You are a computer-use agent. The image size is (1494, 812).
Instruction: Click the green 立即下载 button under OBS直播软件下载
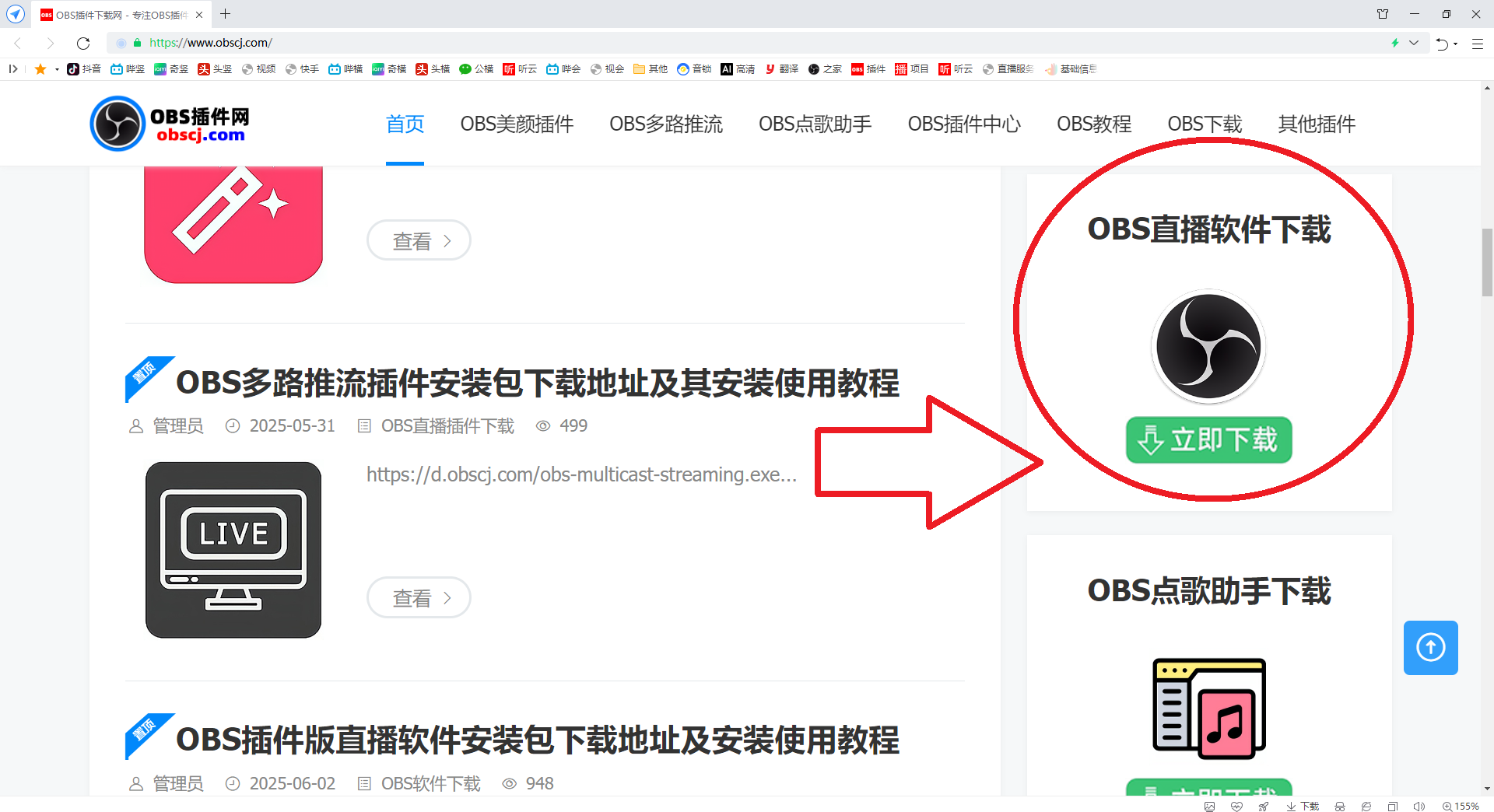[1208, 440]
